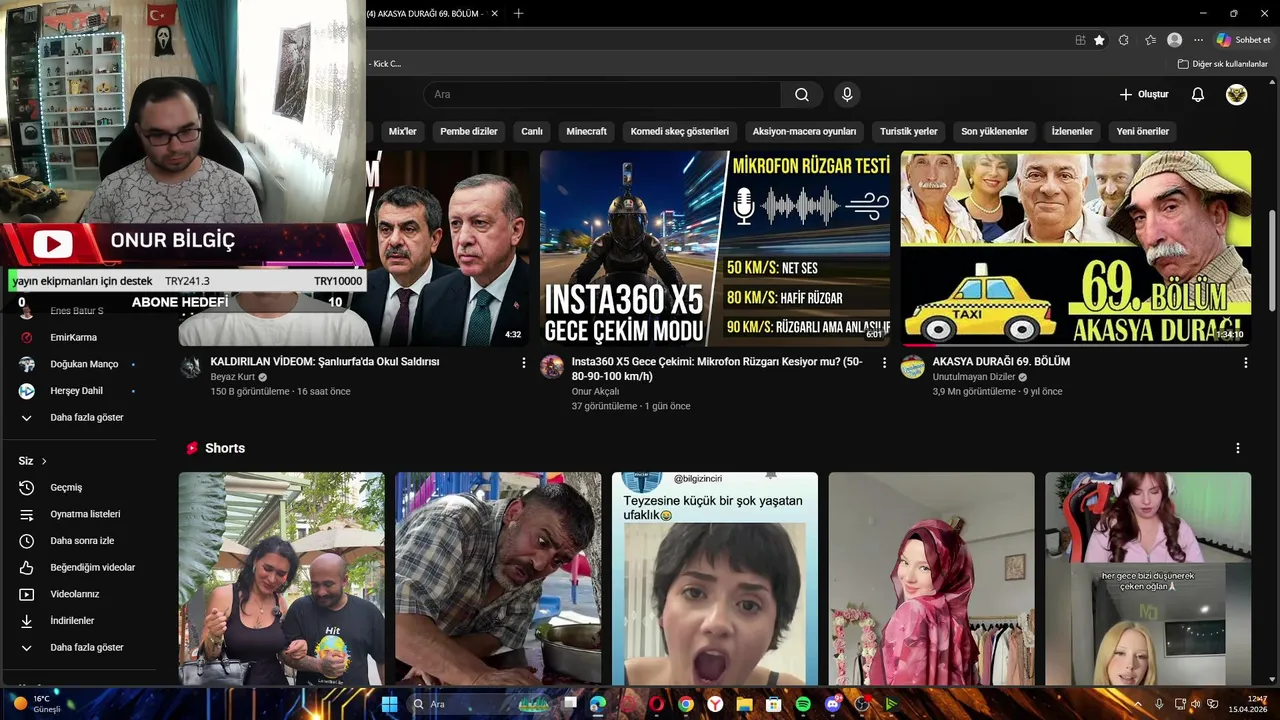Screen dimensions: 1280x720
Task: Select the Aksiyon-macera oyunları chip
Action: pos(804,131)
